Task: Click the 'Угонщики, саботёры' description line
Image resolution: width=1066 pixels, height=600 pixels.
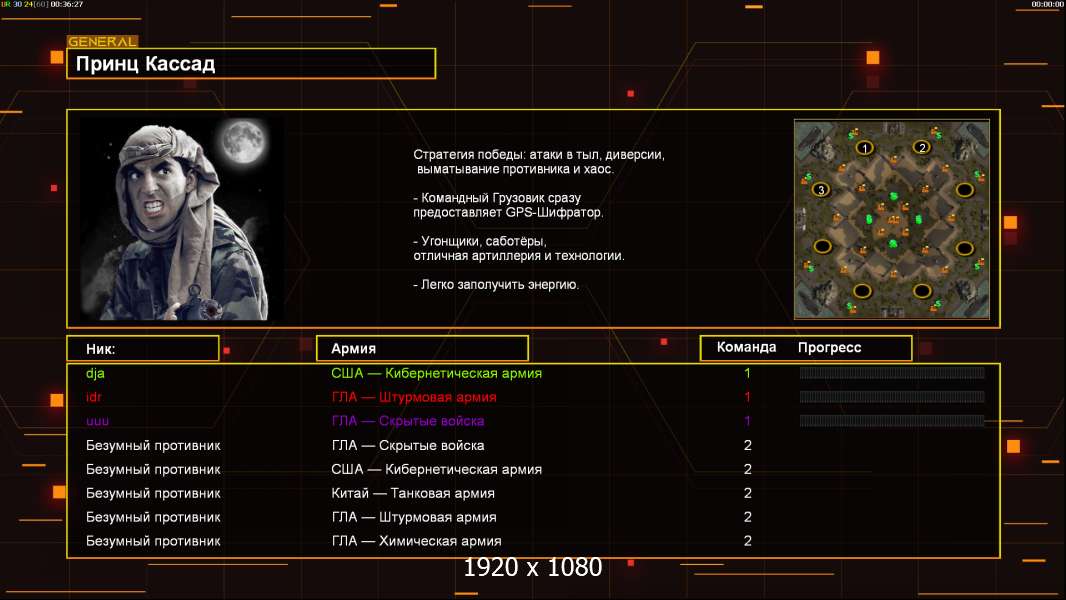Action: coord(480,241)
